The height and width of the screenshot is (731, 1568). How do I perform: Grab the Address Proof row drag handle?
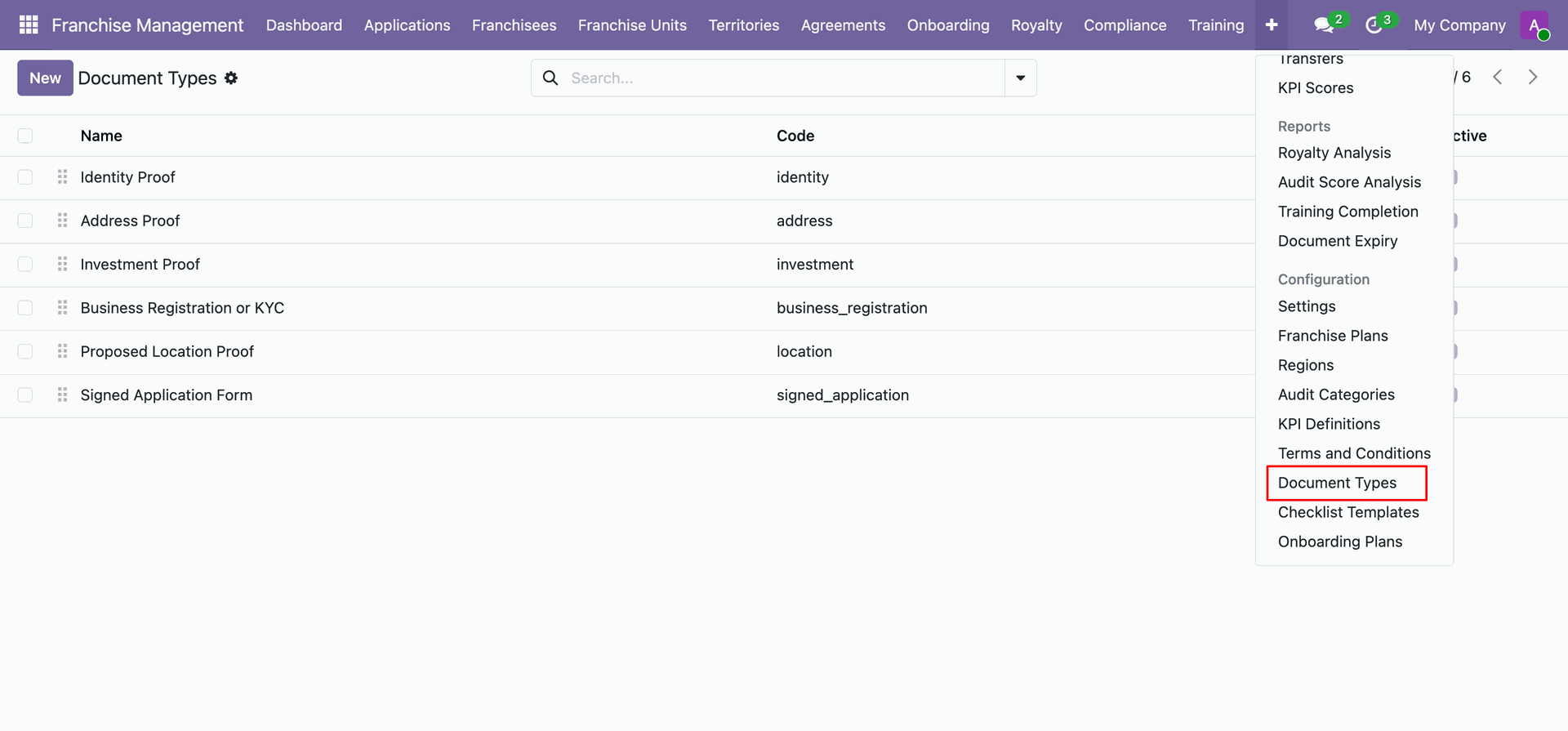click(x=62, y=221)
